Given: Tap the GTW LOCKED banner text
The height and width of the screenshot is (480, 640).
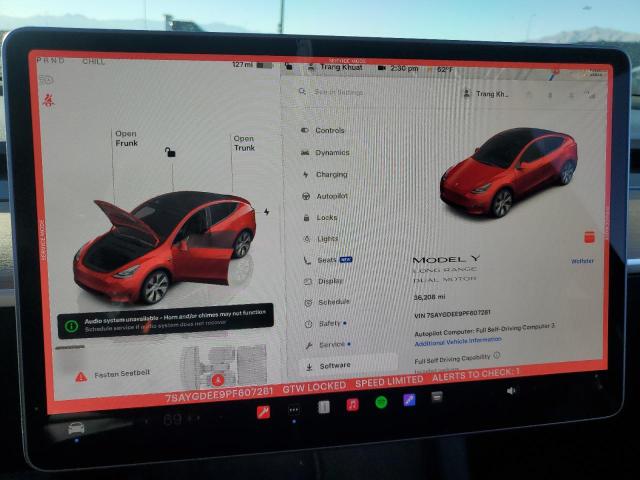Looking at the screenshot, I should coord(314,387).
